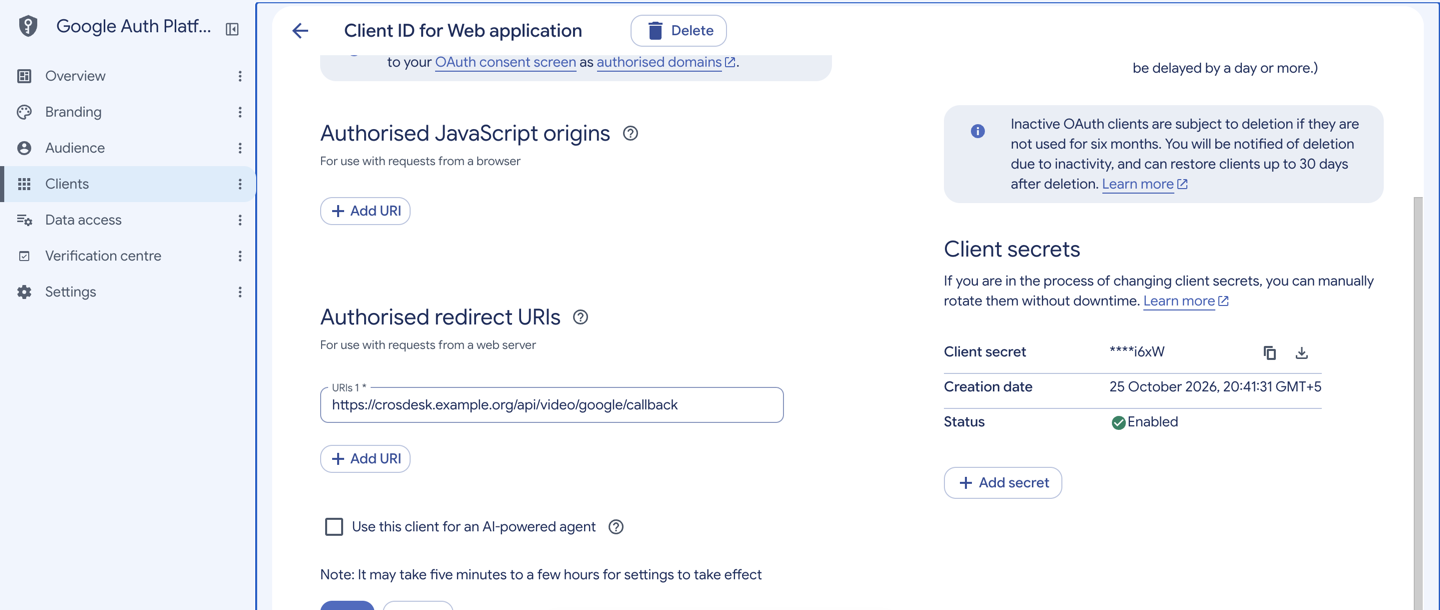Open the Branding more options menu
The height and width of the screenshot is (610, 1440).
240,112
